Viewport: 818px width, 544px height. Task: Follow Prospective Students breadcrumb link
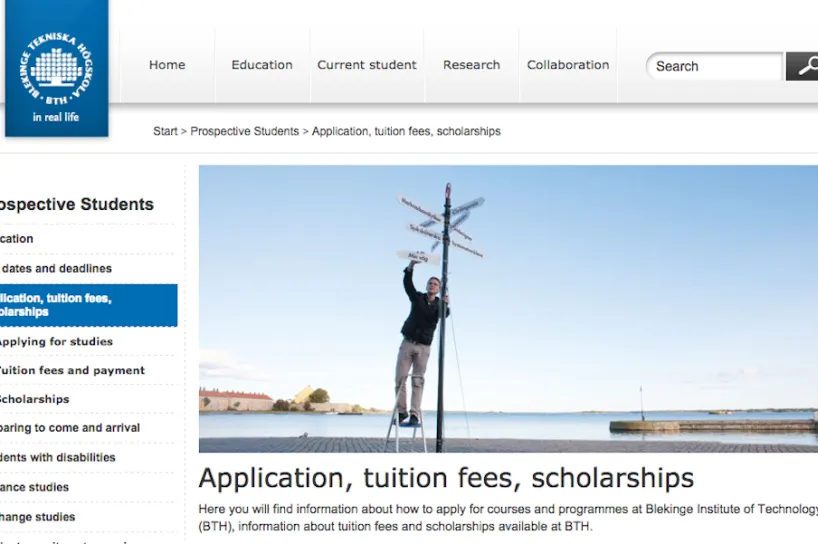click(x=245, y=131)
